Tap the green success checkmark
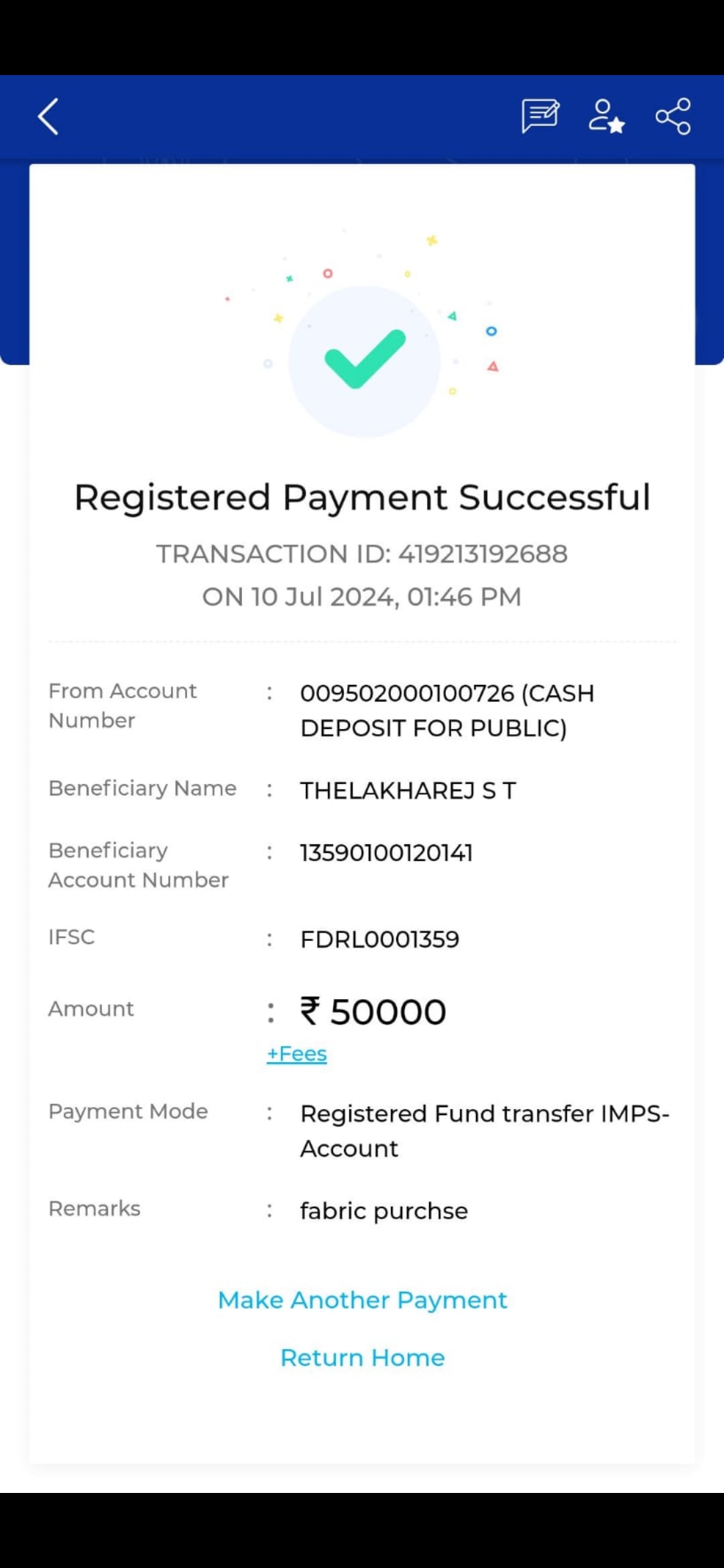Image resolution: width=724 pixels, height=1568 pixels. point(365,360)
